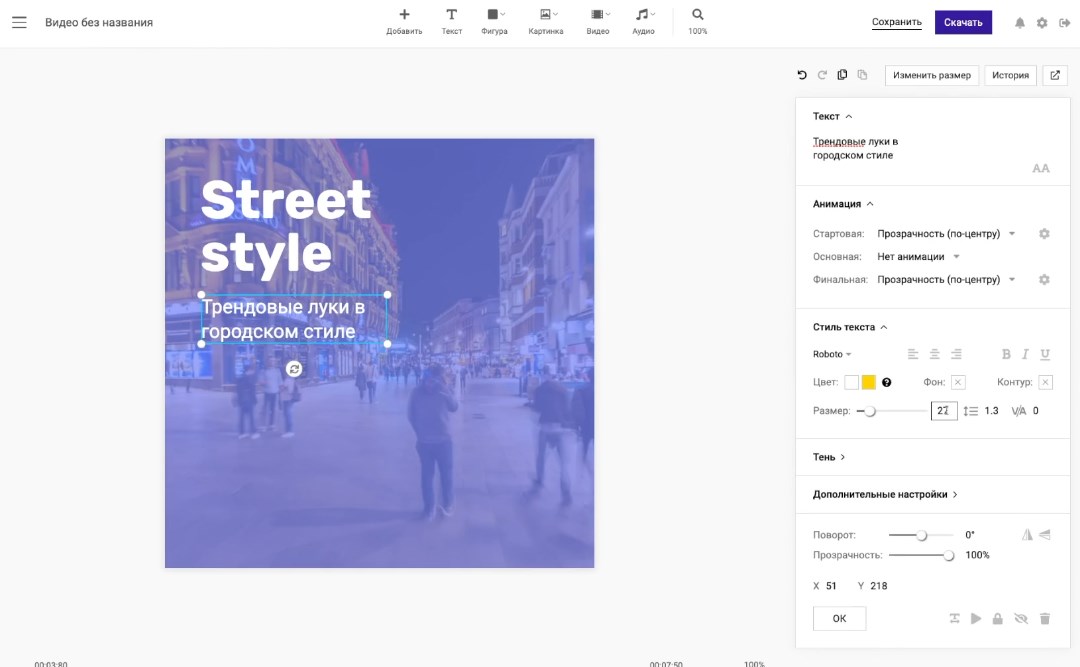
Task: Click the hamburger menu icon
Action: click(x=19, y=22)
